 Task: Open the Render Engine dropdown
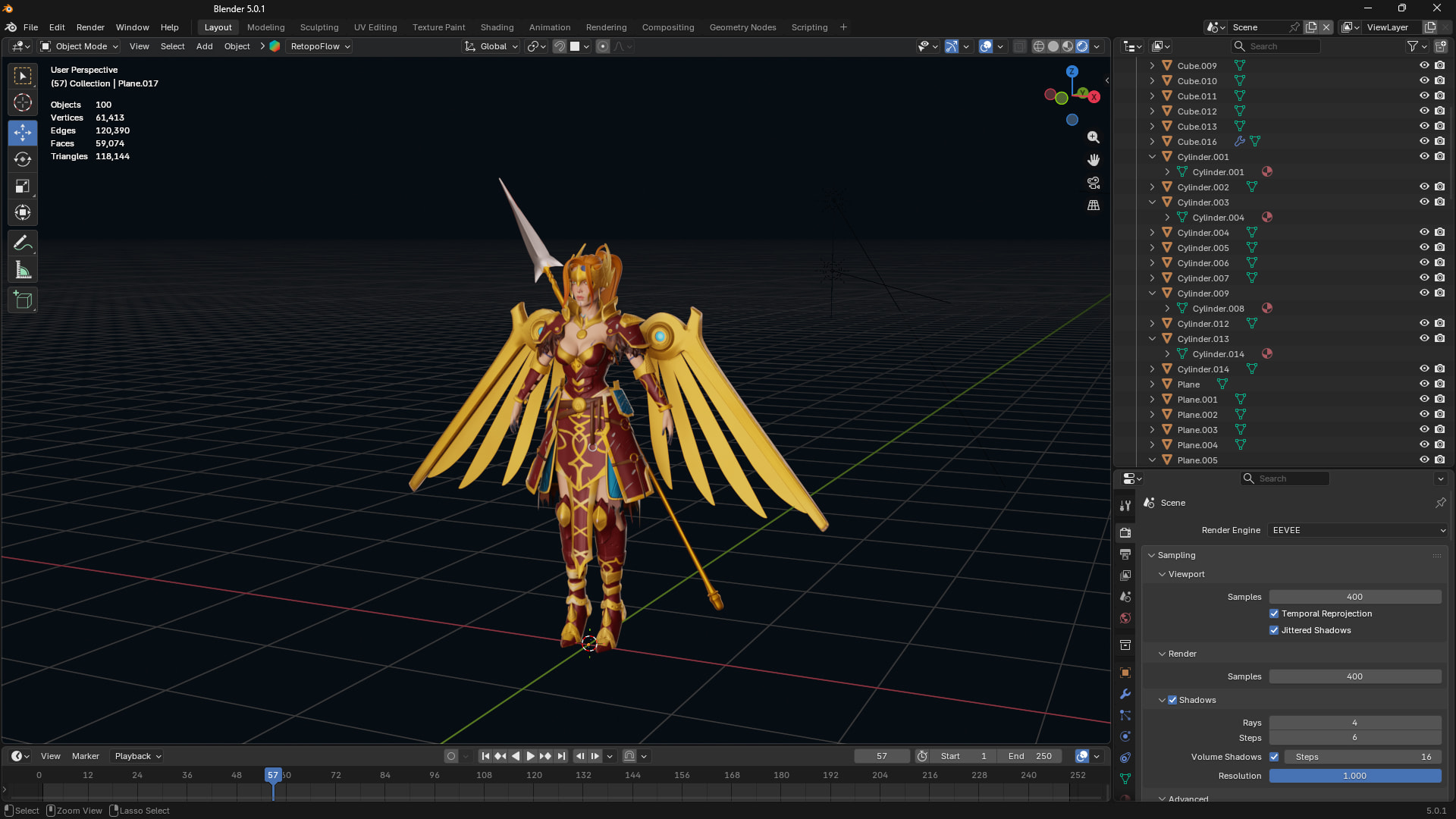tap(1357, 530)
